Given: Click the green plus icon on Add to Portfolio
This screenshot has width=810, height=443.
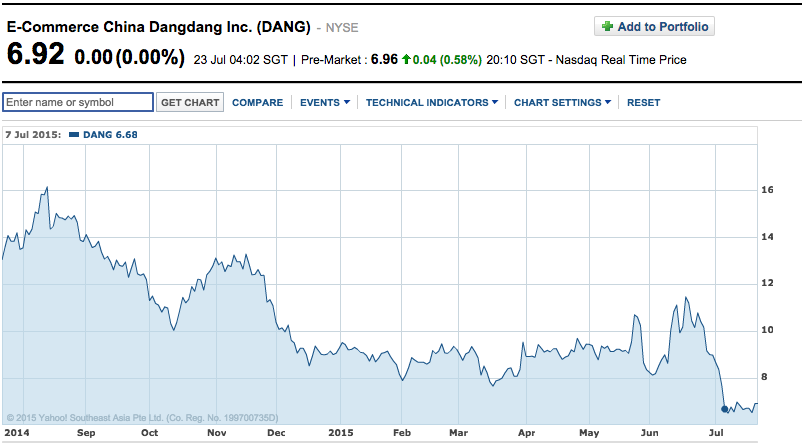Looking at the screenshot, I should pyautogui.click(x=608, y=26).
